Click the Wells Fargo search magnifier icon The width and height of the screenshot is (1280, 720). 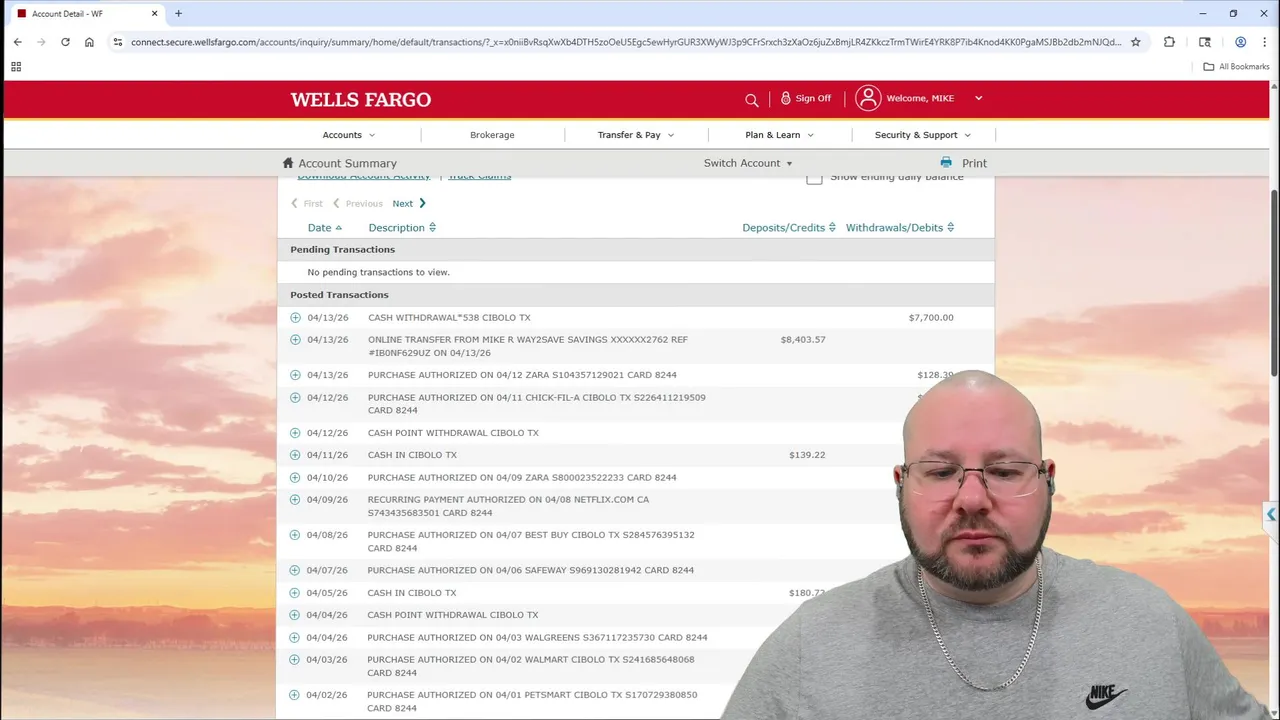coord(752,99)
